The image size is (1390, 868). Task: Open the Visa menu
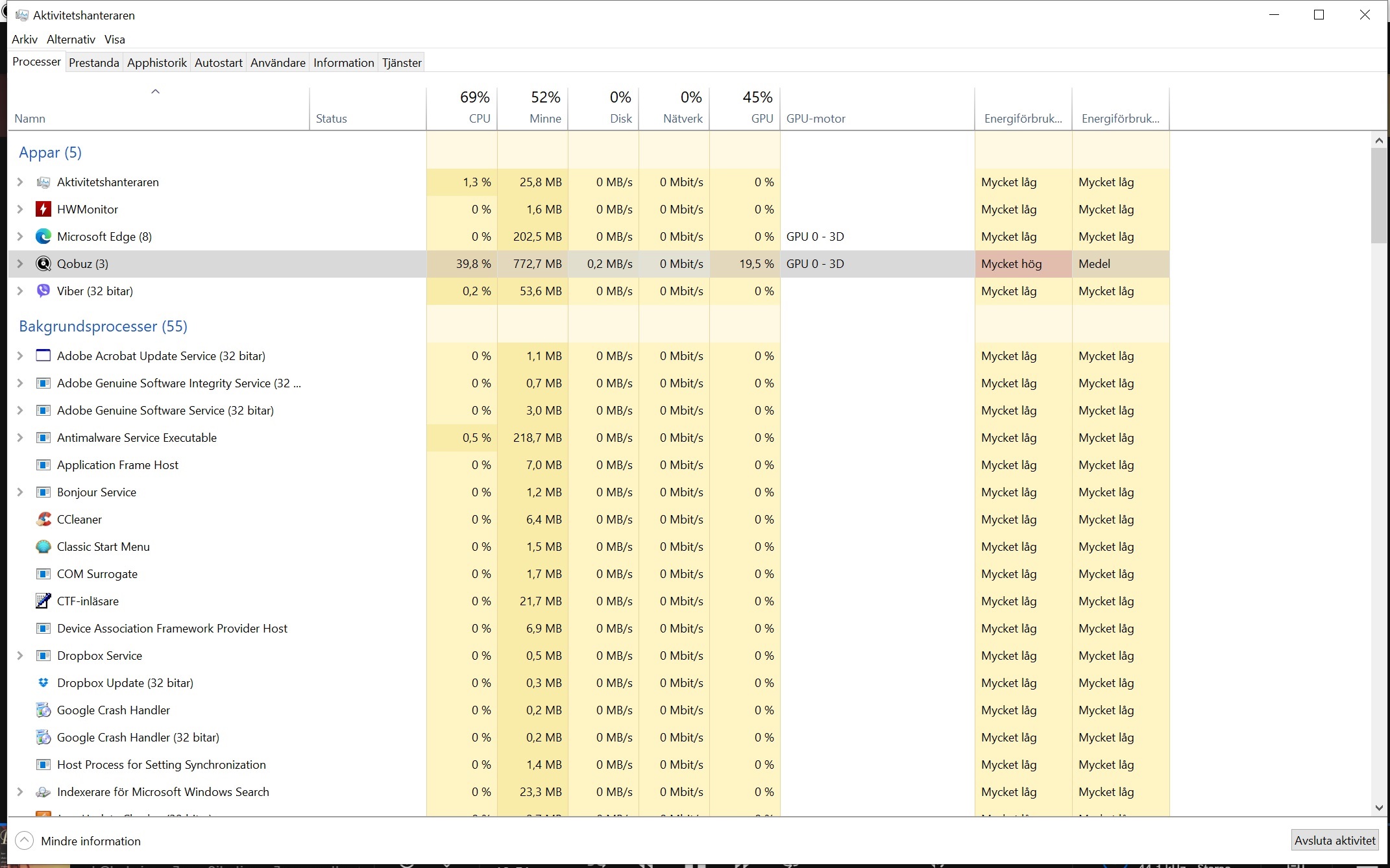[x=115, y=40]
